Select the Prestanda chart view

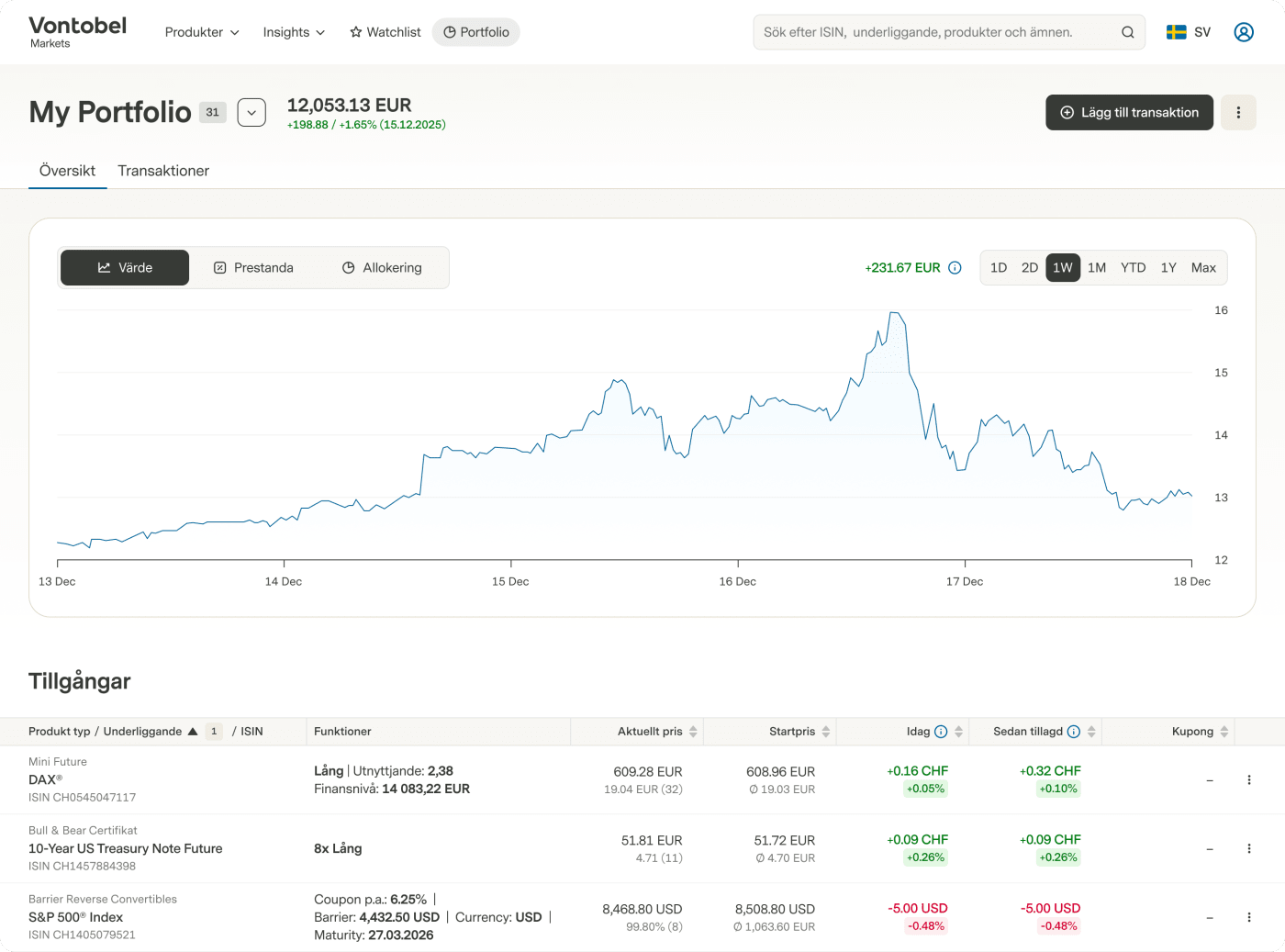(x=253, y=267)
